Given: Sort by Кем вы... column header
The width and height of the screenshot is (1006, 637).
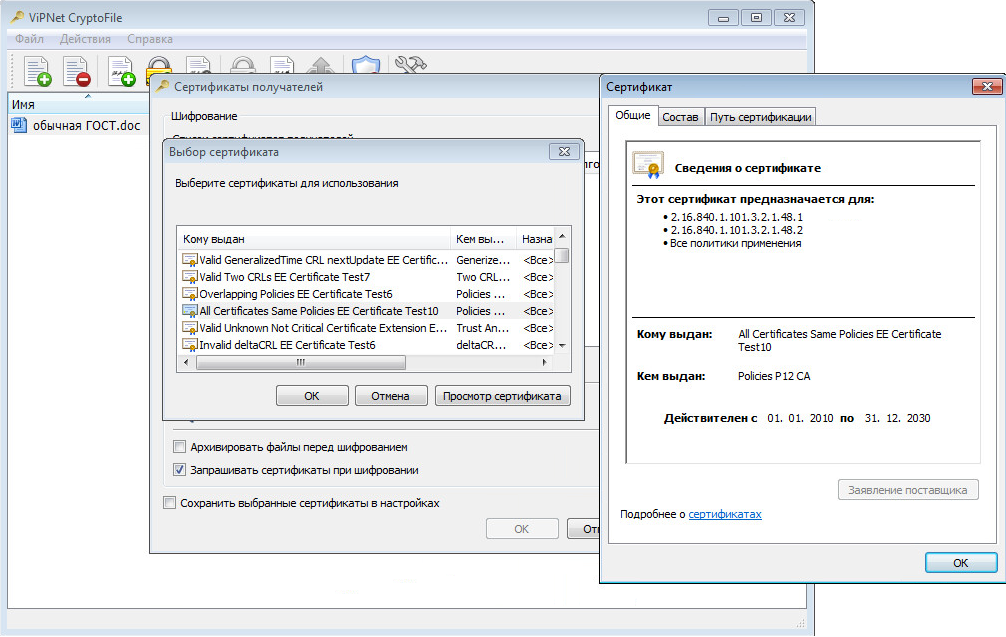Looking at the screenshot, I should 483,239.
